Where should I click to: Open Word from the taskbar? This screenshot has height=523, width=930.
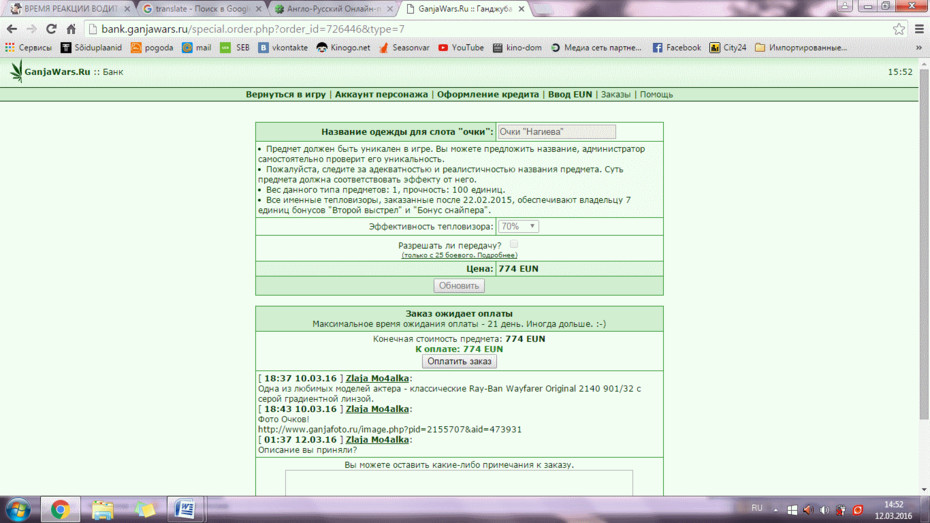[185, 509]
